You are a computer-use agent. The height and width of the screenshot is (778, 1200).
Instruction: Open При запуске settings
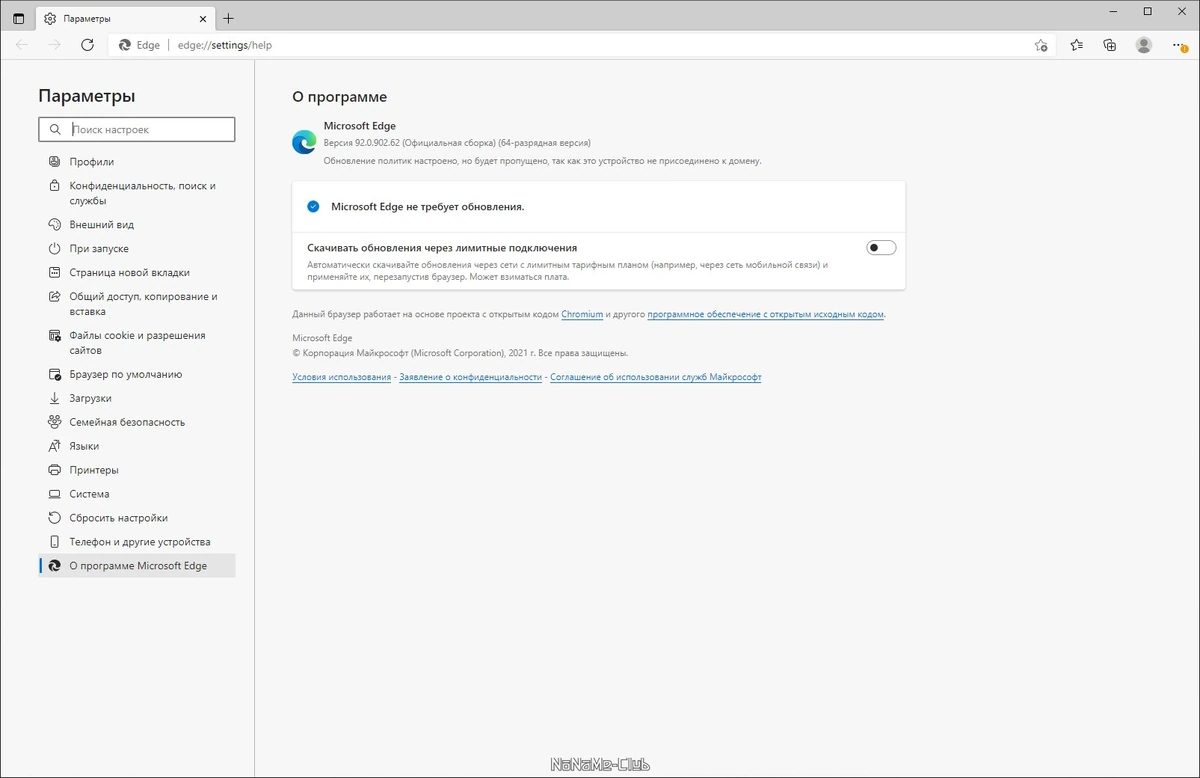137,249
